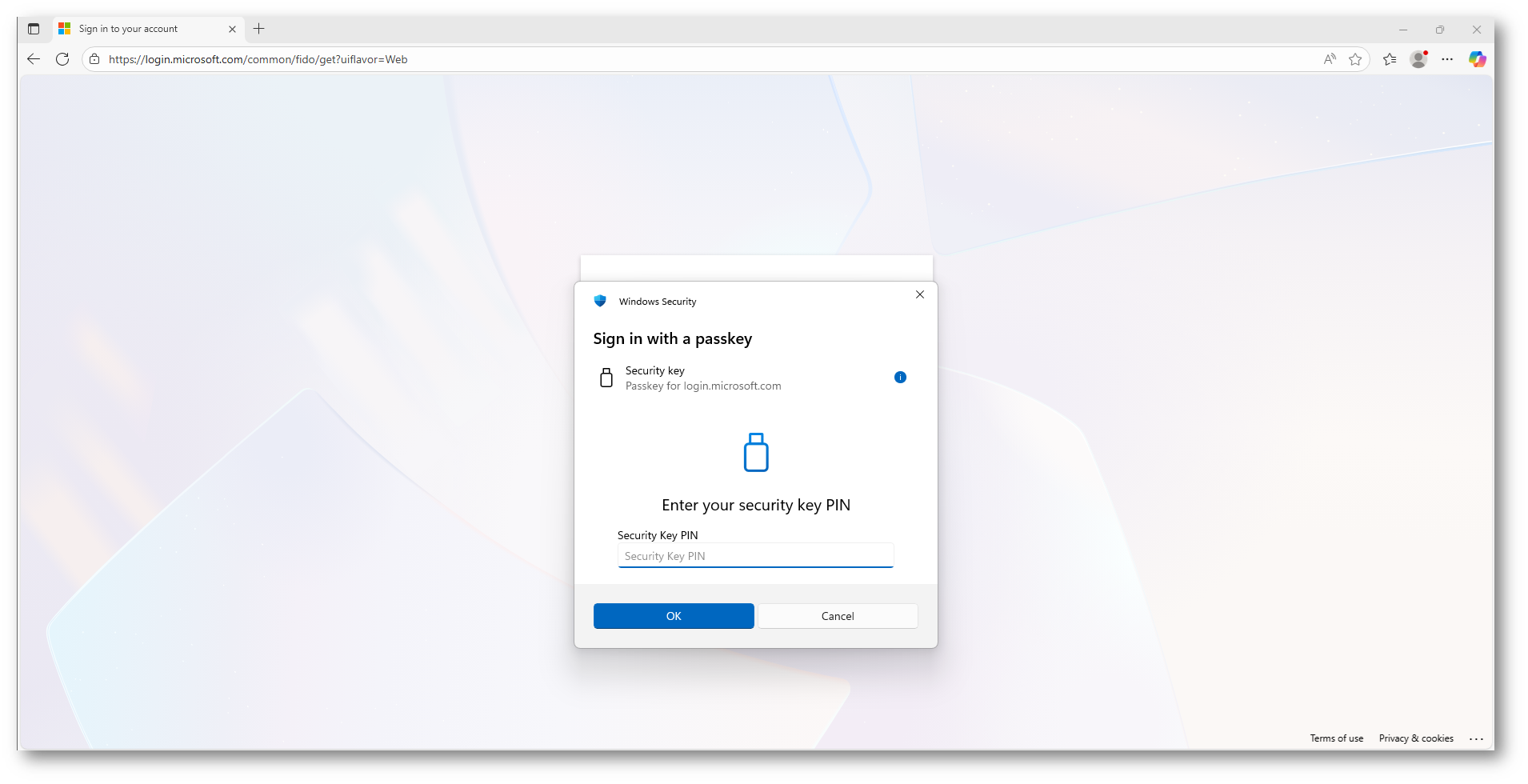Open the Privacy & cookies link
Image resolution: width=1528 pixels, height=784 pixels.
[x=1416, y=738]
